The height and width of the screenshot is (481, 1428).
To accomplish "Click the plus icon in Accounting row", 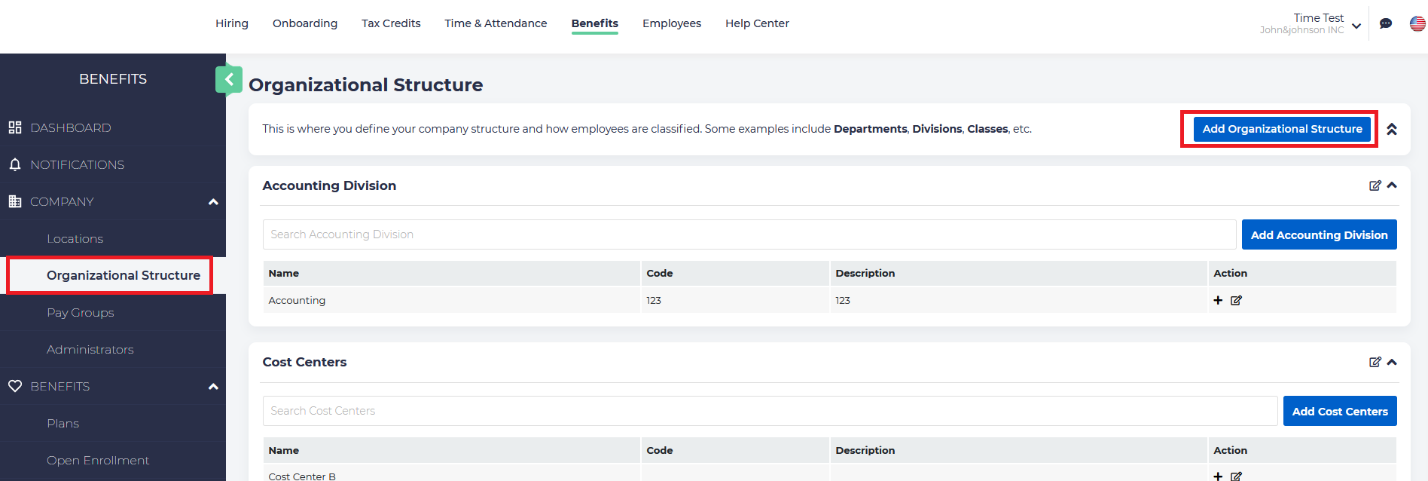I will pos(1218,300).
